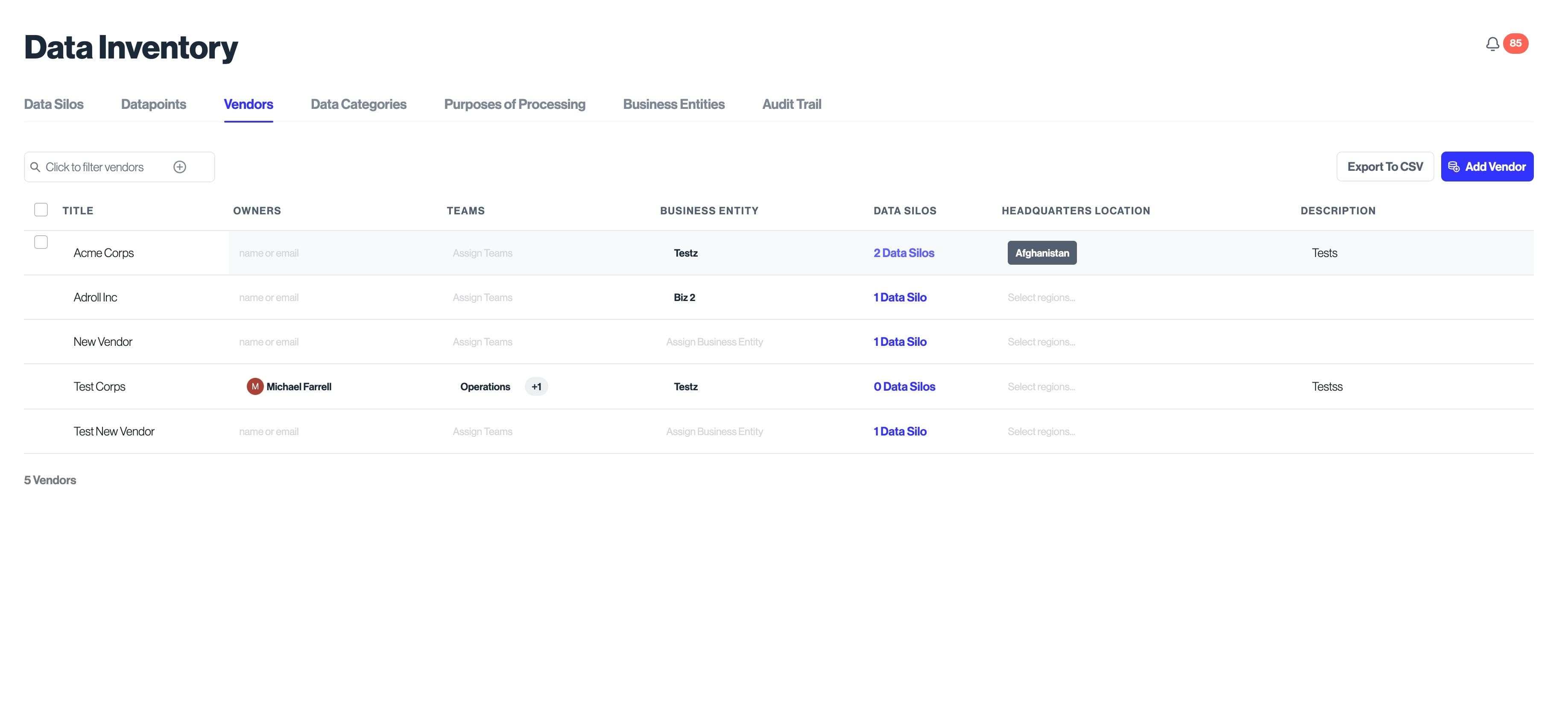Viewport: 1568px width, 719px height.
Task: Click the Afghanistan location tag
Action: point(1041,253)
